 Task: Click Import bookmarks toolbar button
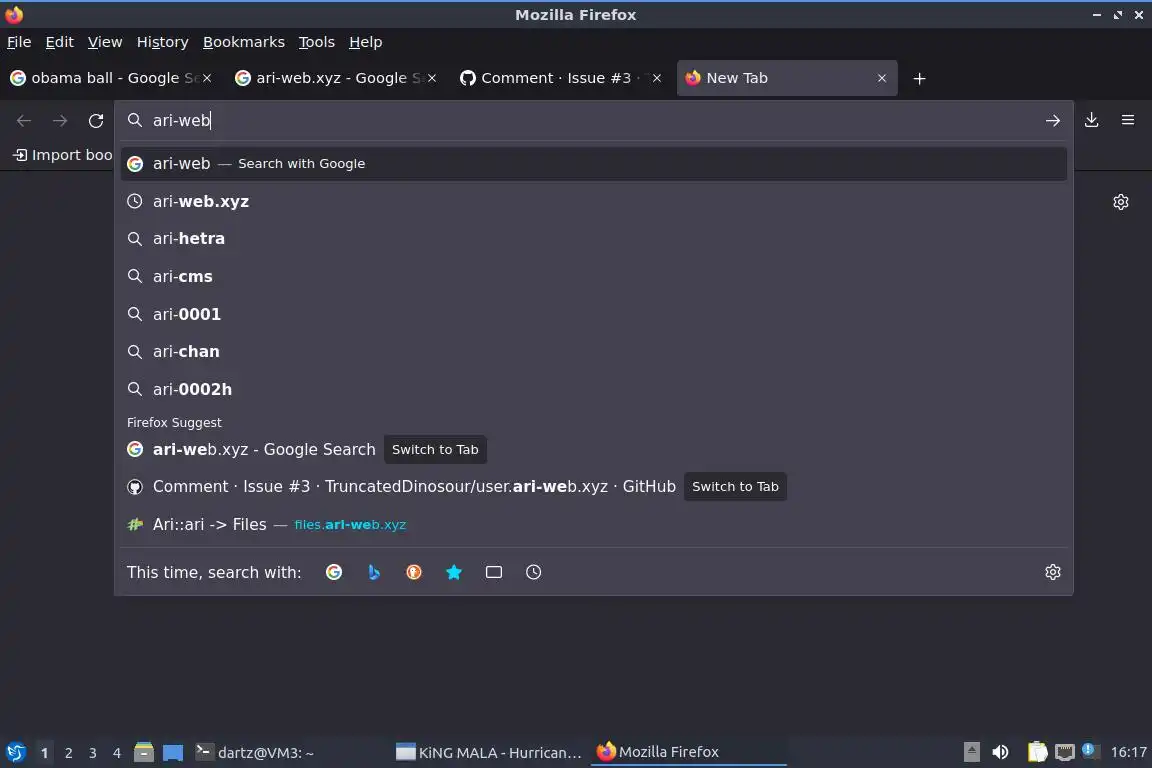pos(63,155)
